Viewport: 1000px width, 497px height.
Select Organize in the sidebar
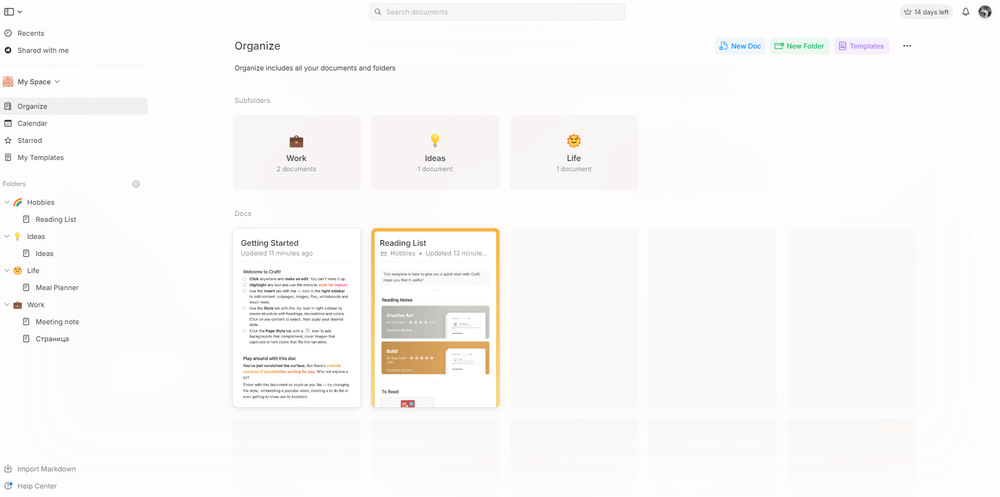[x=74, y=107]
